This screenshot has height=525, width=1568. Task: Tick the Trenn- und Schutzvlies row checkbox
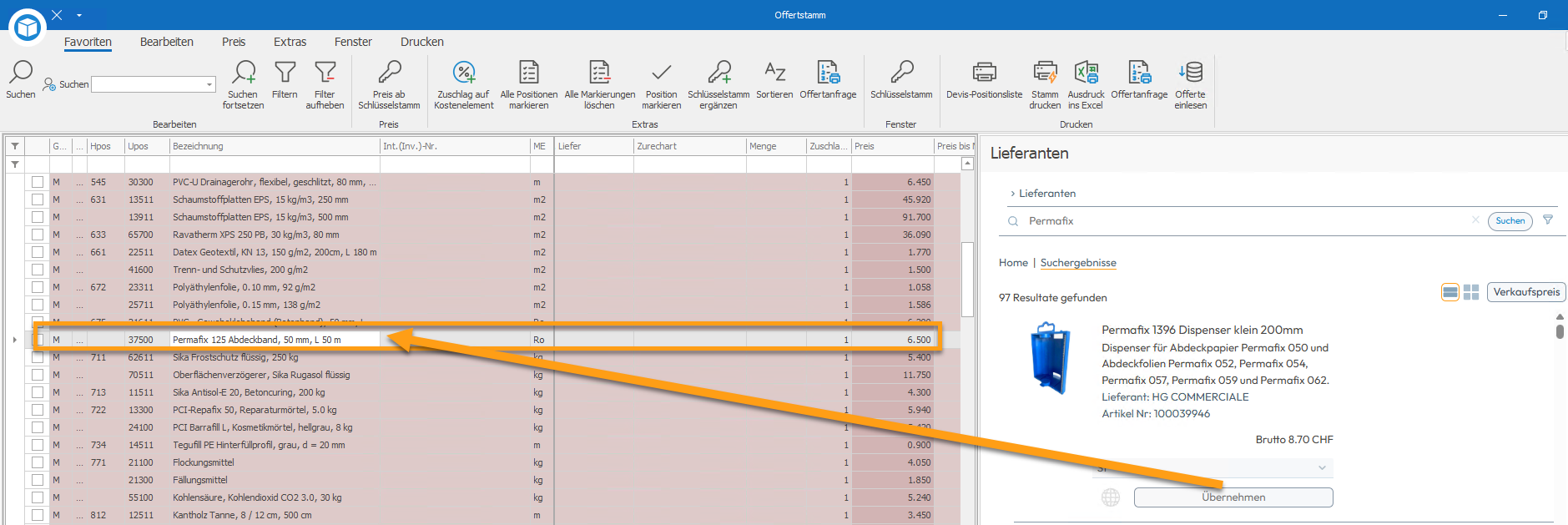pyautogui.click(x=38, y=270)
